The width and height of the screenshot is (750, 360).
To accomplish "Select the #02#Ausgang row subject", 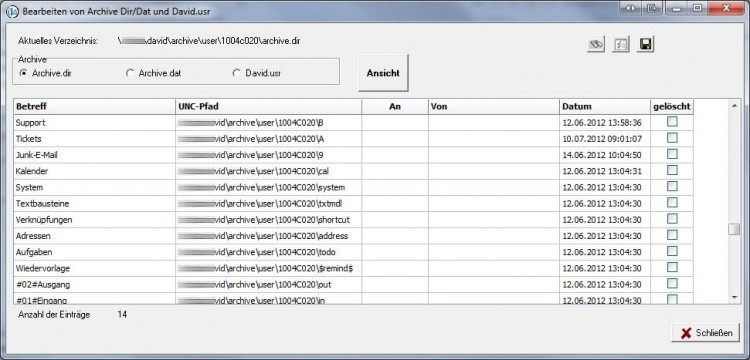I will pyautogui.click(x=43, y=285).
